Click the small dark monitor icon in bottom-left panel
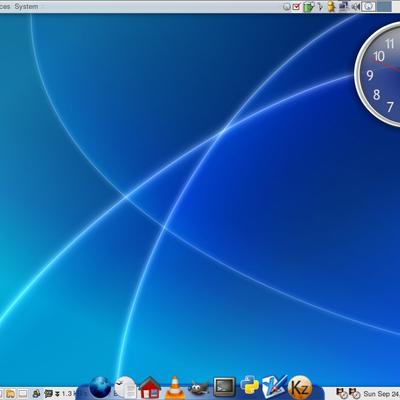The width and height of the screenshot is (400, 400). click(x=49, y=394)
